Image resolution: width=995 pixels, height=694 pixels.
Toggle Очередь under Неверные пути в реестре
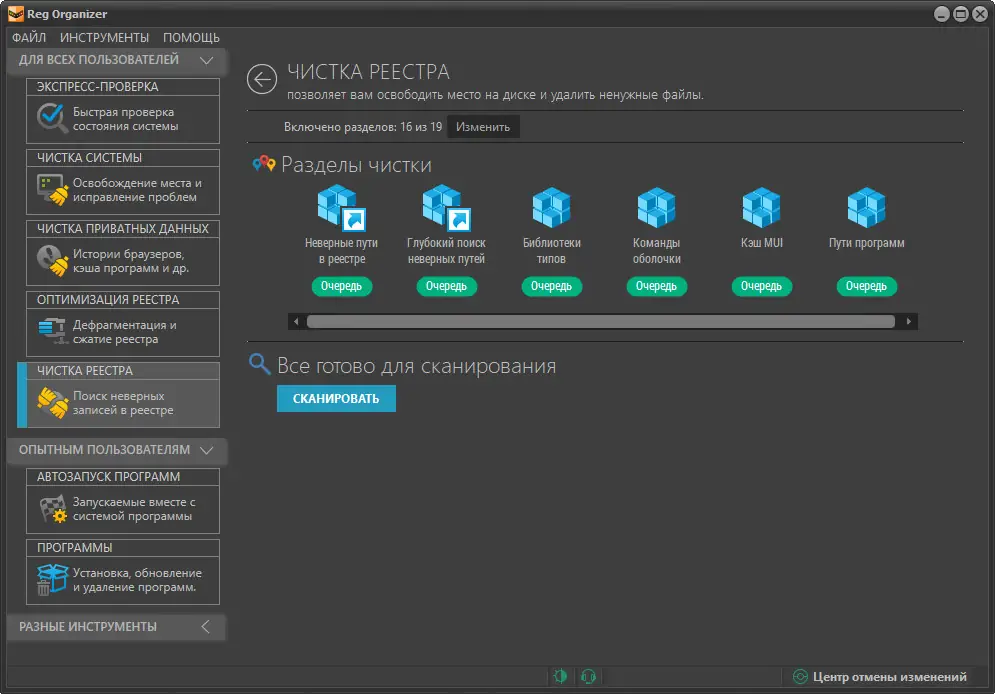(x=341, y=286)
